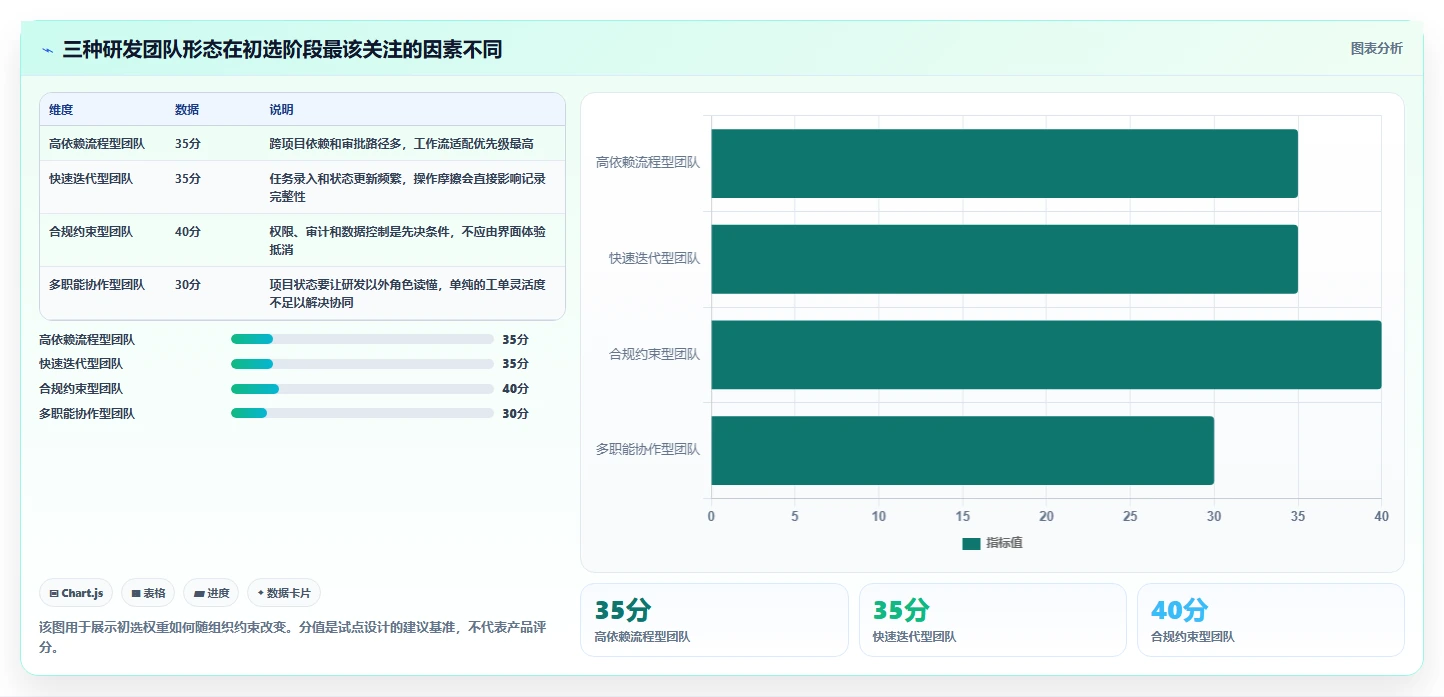Click the 权限、审计和数据控制 description cell
This screenshot has height=697, width=1444.
408,240
